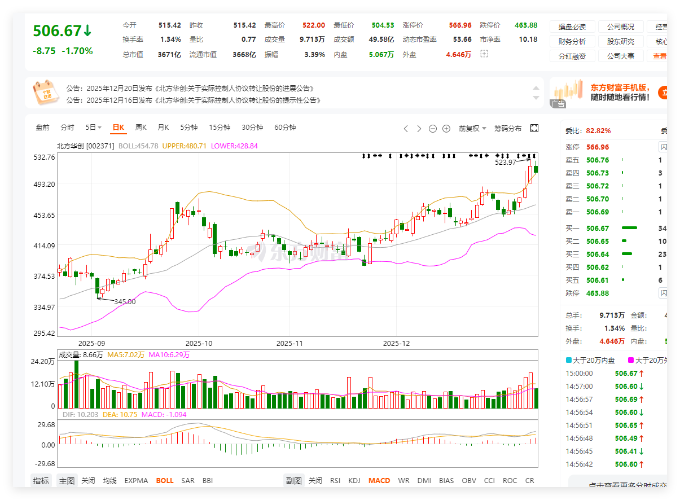Enable ROC sub chart indicator
This screenshot has width=680, height=500.
[510, 480]
